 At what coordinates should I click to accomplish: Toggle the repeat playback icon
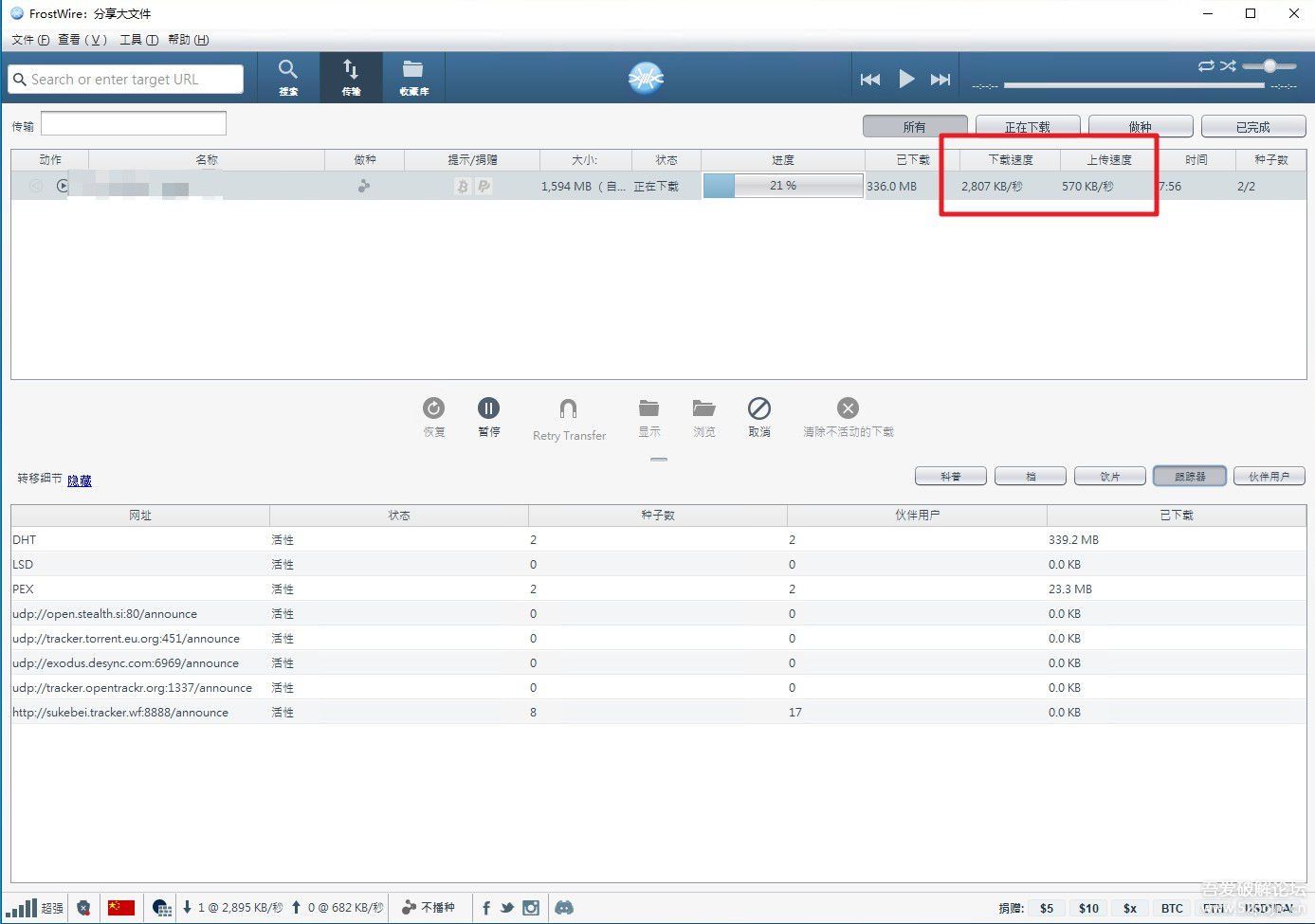[x=1206, y=65]
